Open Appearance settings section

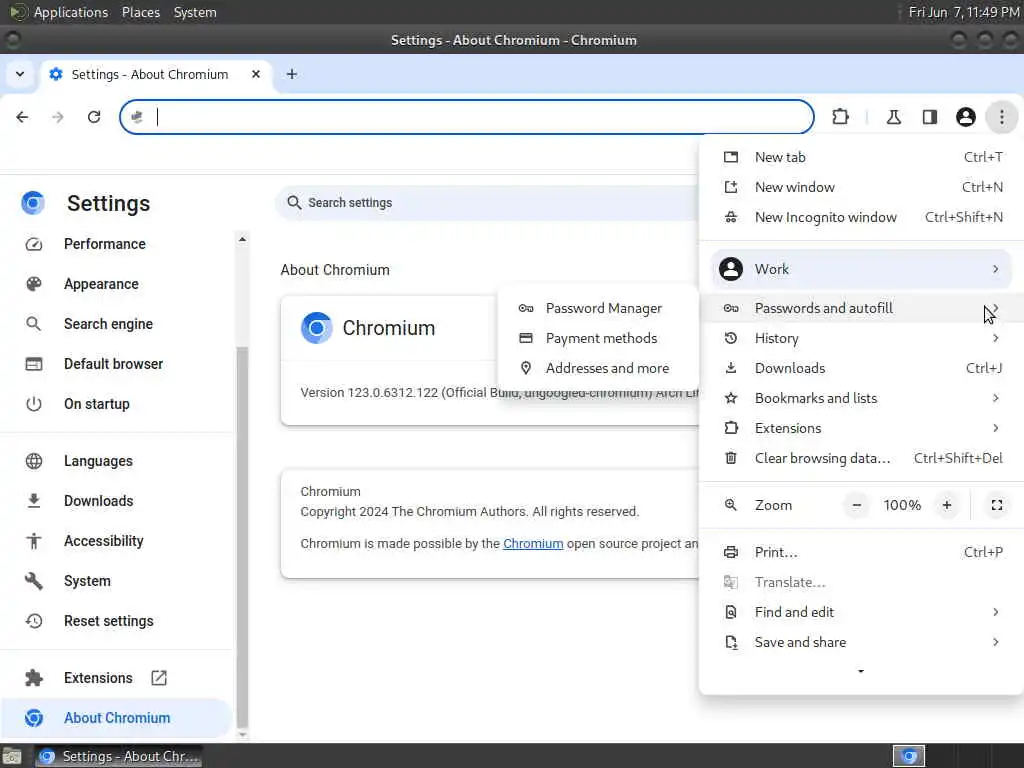click(101, 284)
